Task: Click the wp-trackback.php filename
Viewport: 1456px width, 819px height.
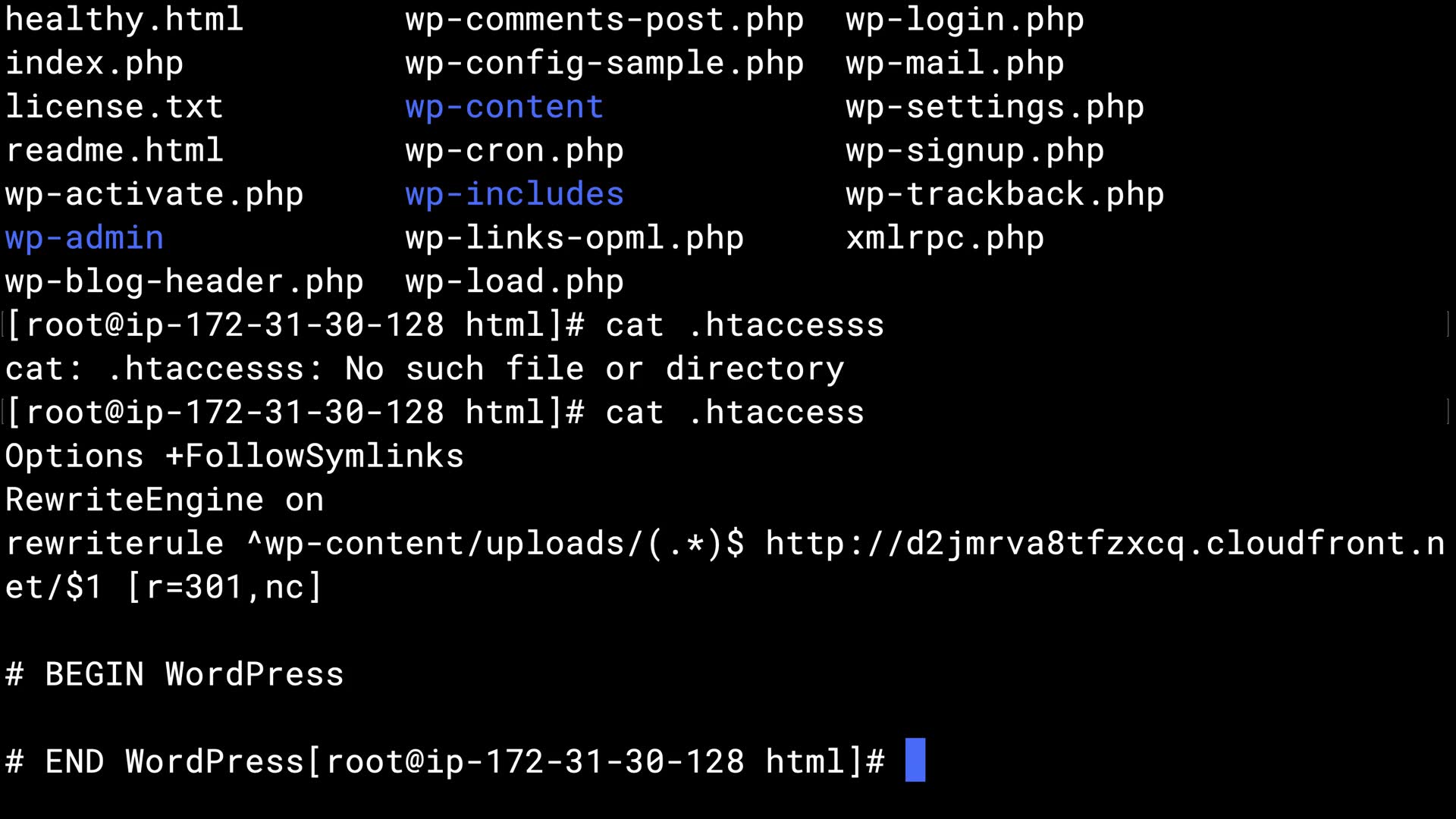Action: (1005, 194)
